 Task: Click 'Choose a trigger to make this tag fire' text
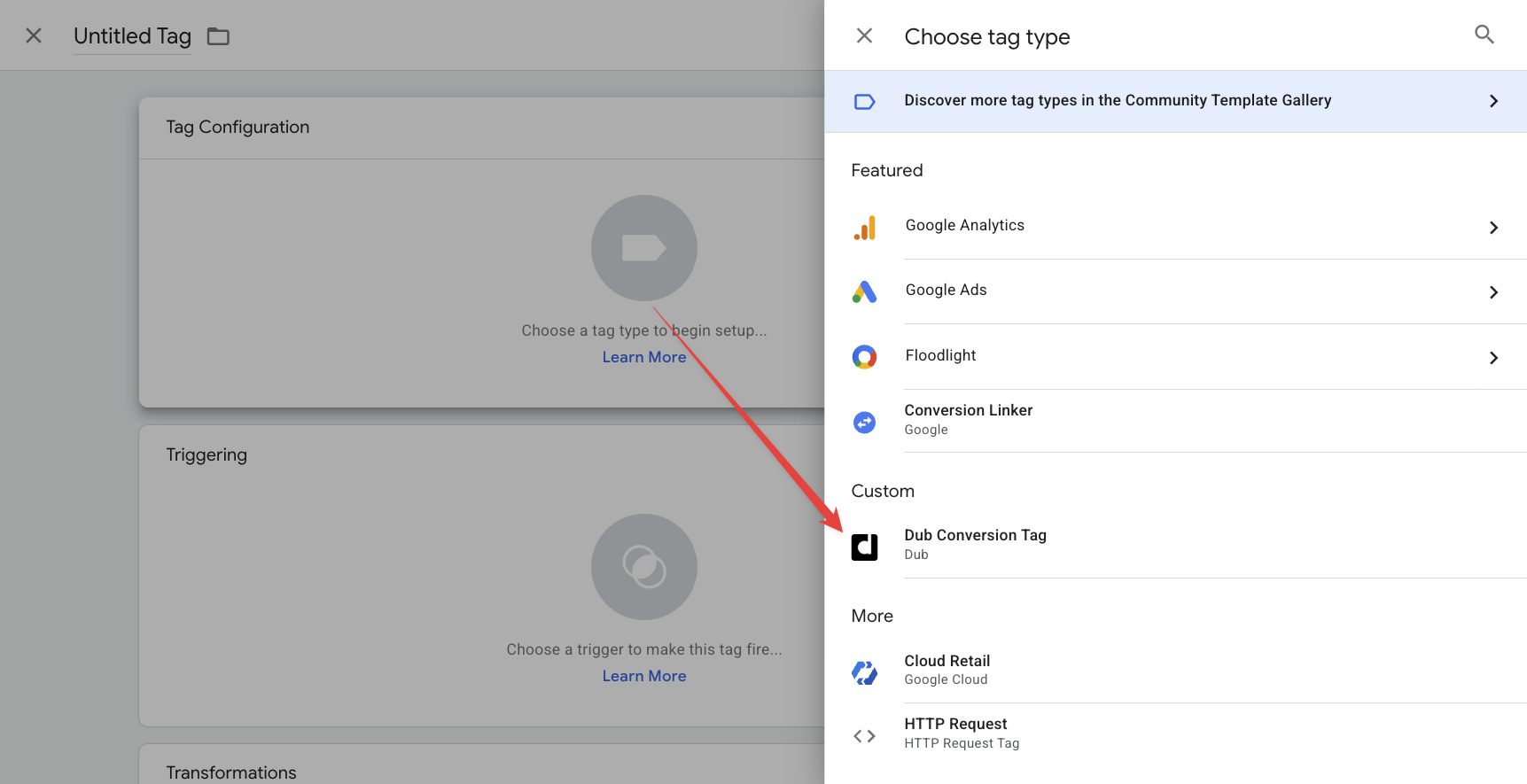coord(644,649)
